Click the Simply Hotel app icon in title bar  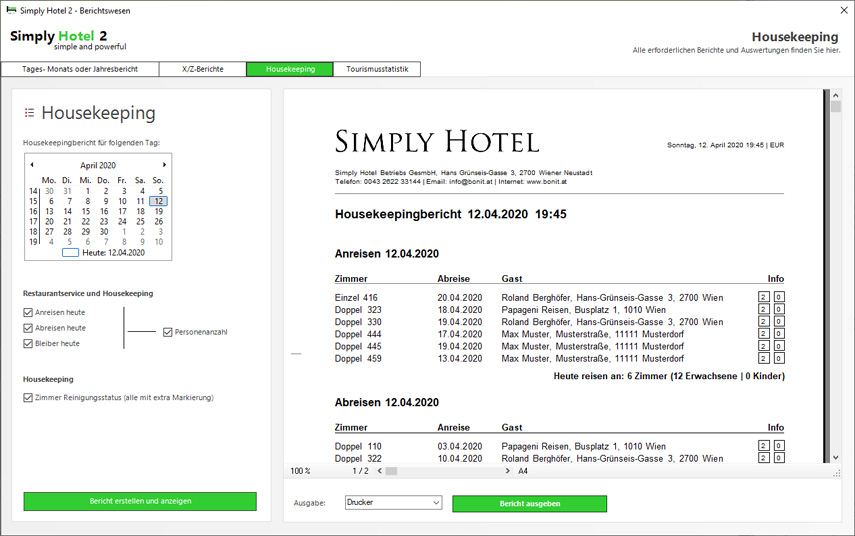click(x=11, y=10)
